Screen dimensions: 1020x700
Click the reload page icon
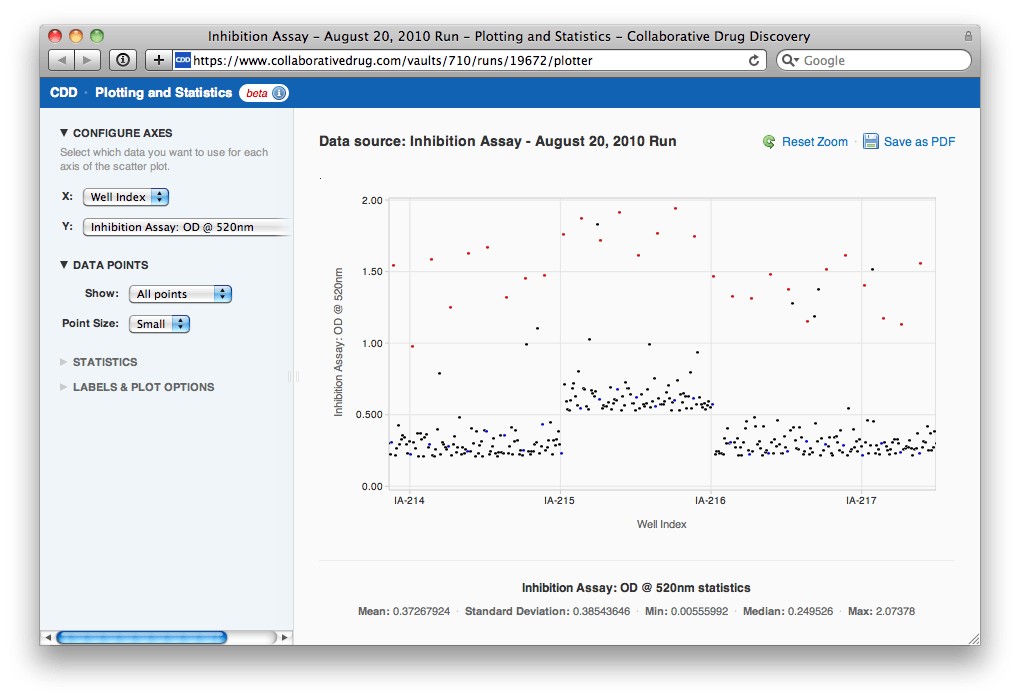[x=754, y=61]
